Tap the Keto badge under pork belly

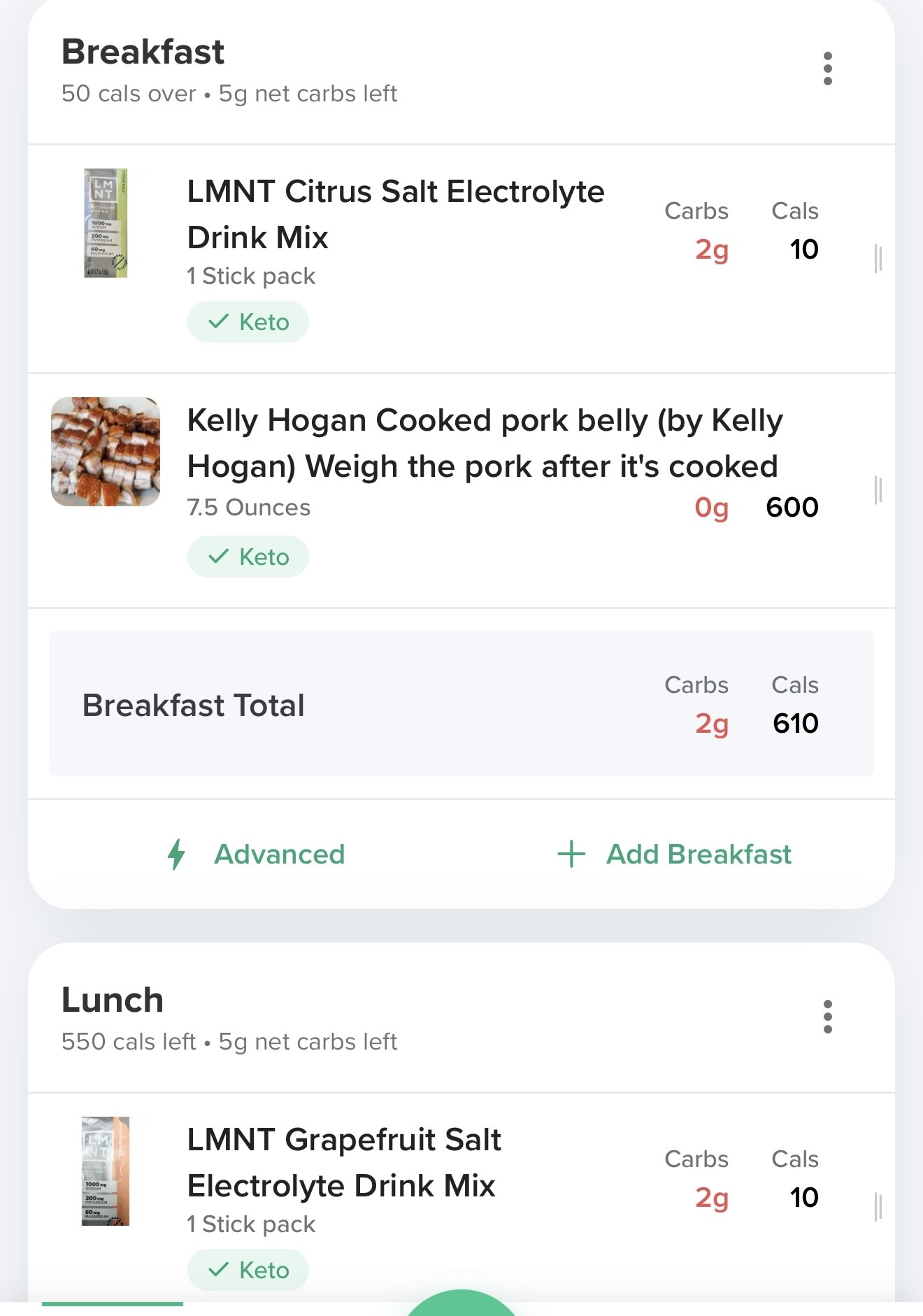pyautogui.click(x=248, y=557)
